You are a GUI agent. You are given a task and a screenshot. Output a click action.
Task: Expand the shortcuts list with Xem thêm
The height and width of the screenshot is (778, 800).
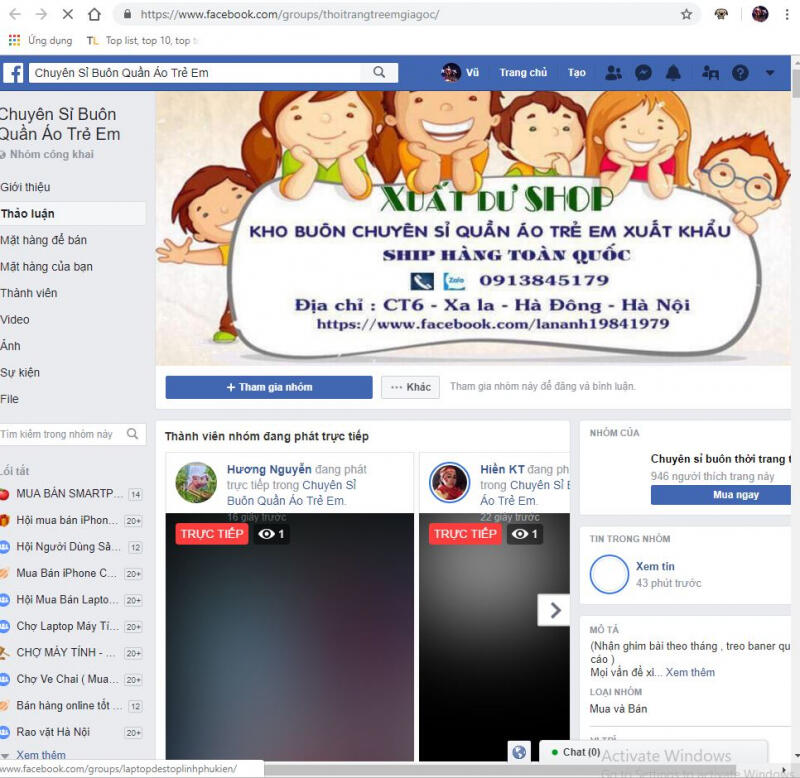pyautogui.click(x=40, y=755)
